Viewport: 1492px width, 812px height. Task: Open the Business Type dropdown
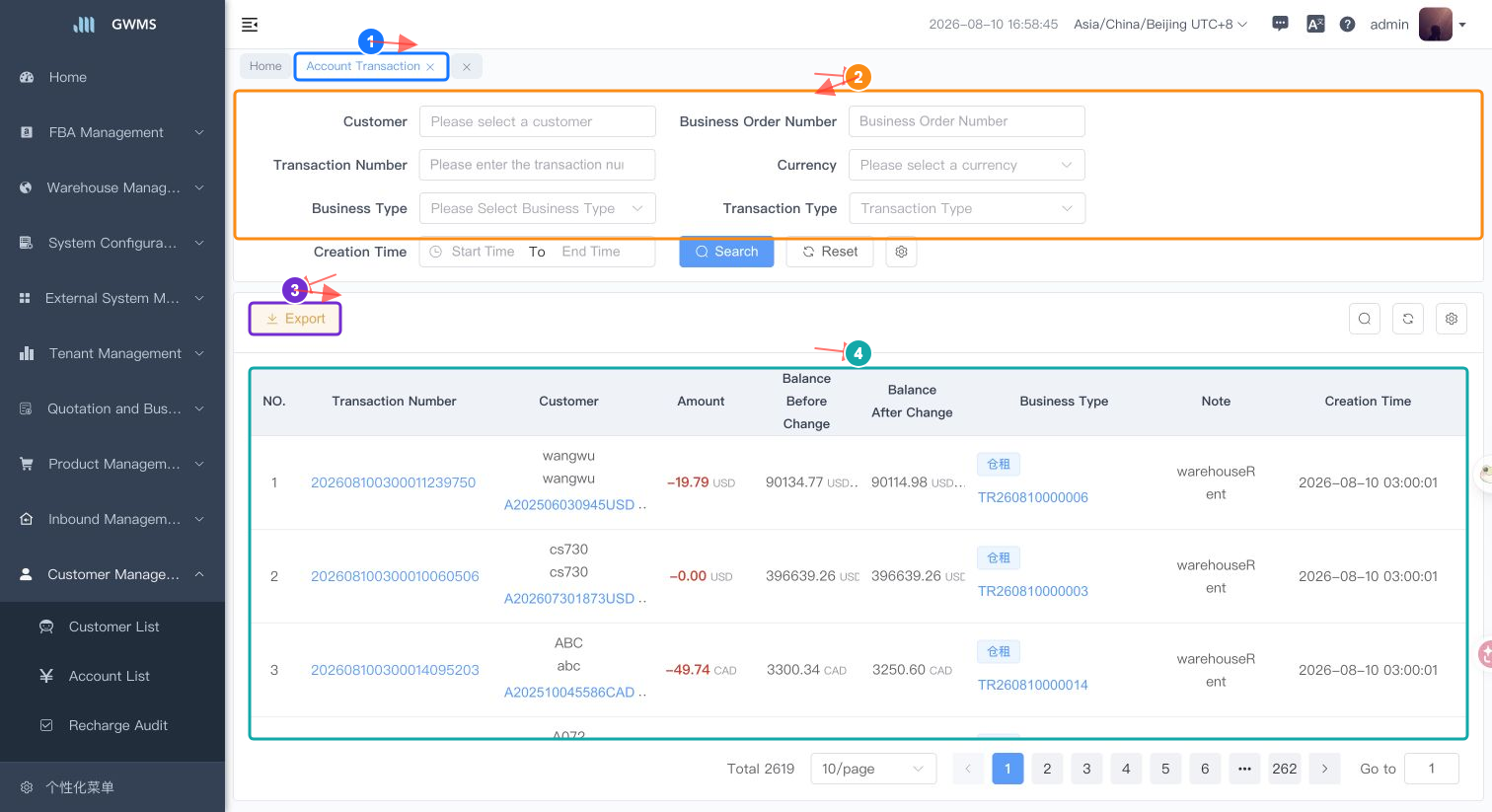coord(537,208)
